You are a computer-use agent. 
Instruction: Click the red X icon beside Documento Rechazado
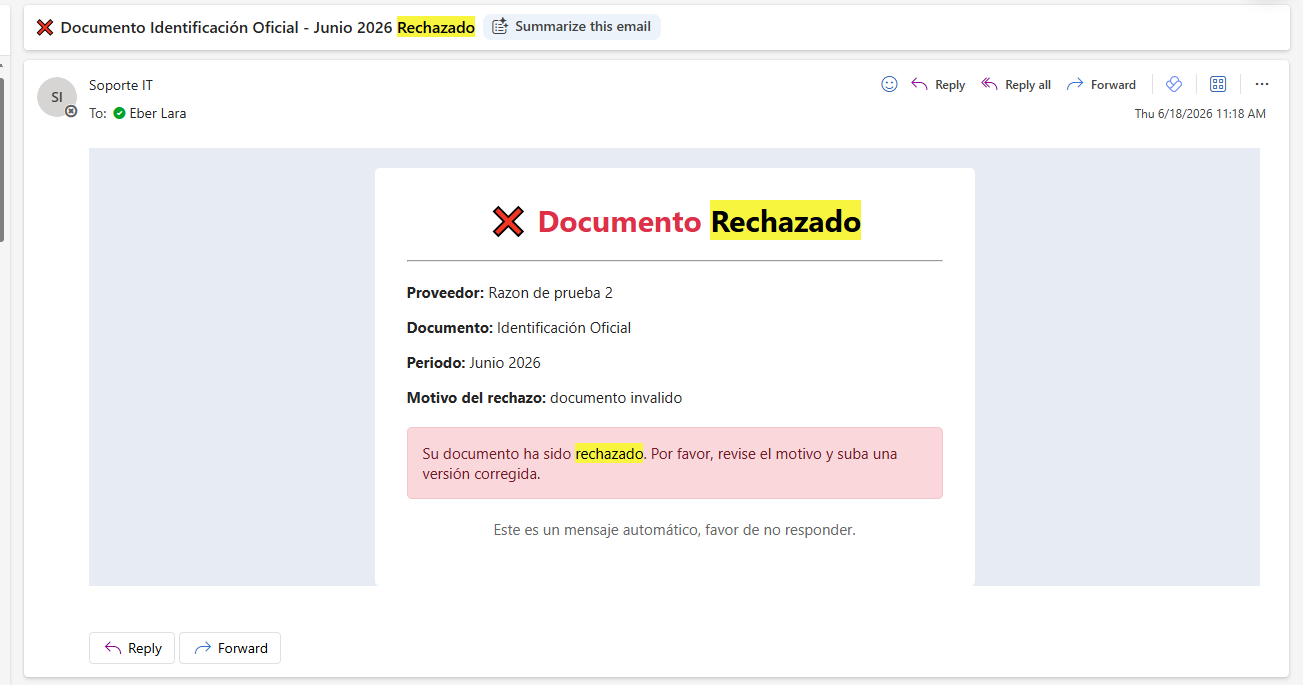tap(509, 221)
